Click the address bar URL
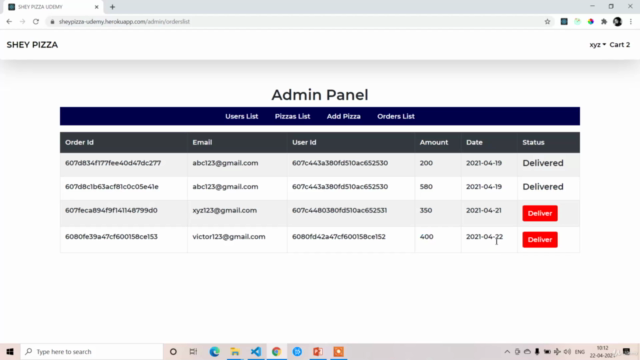Viewport: 640px width, 360px height. pyautogui.click(x=124, y=22)
